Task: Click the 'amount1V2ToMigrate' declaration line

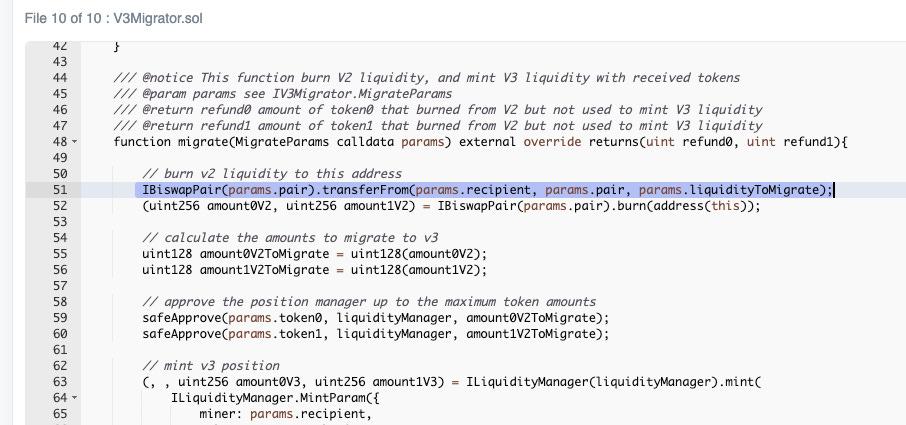Action: click(x=314, y=270)
